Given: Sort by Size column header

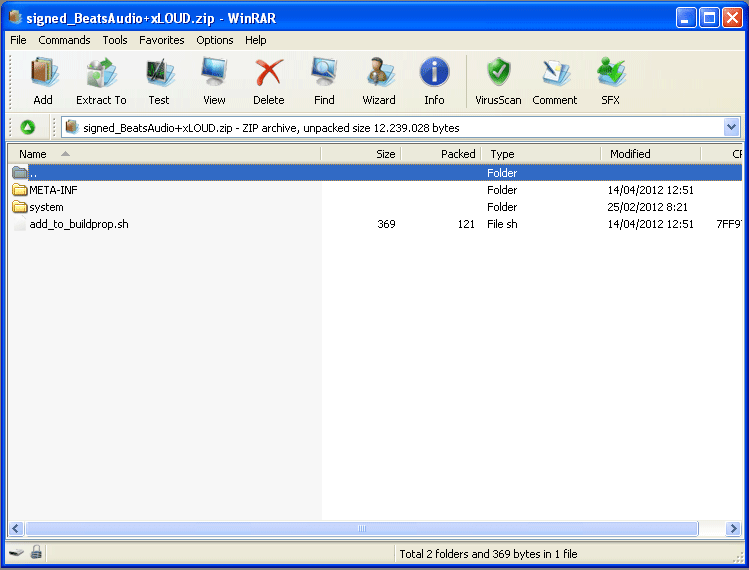Looking at the screenshot, I should (361, 154).
